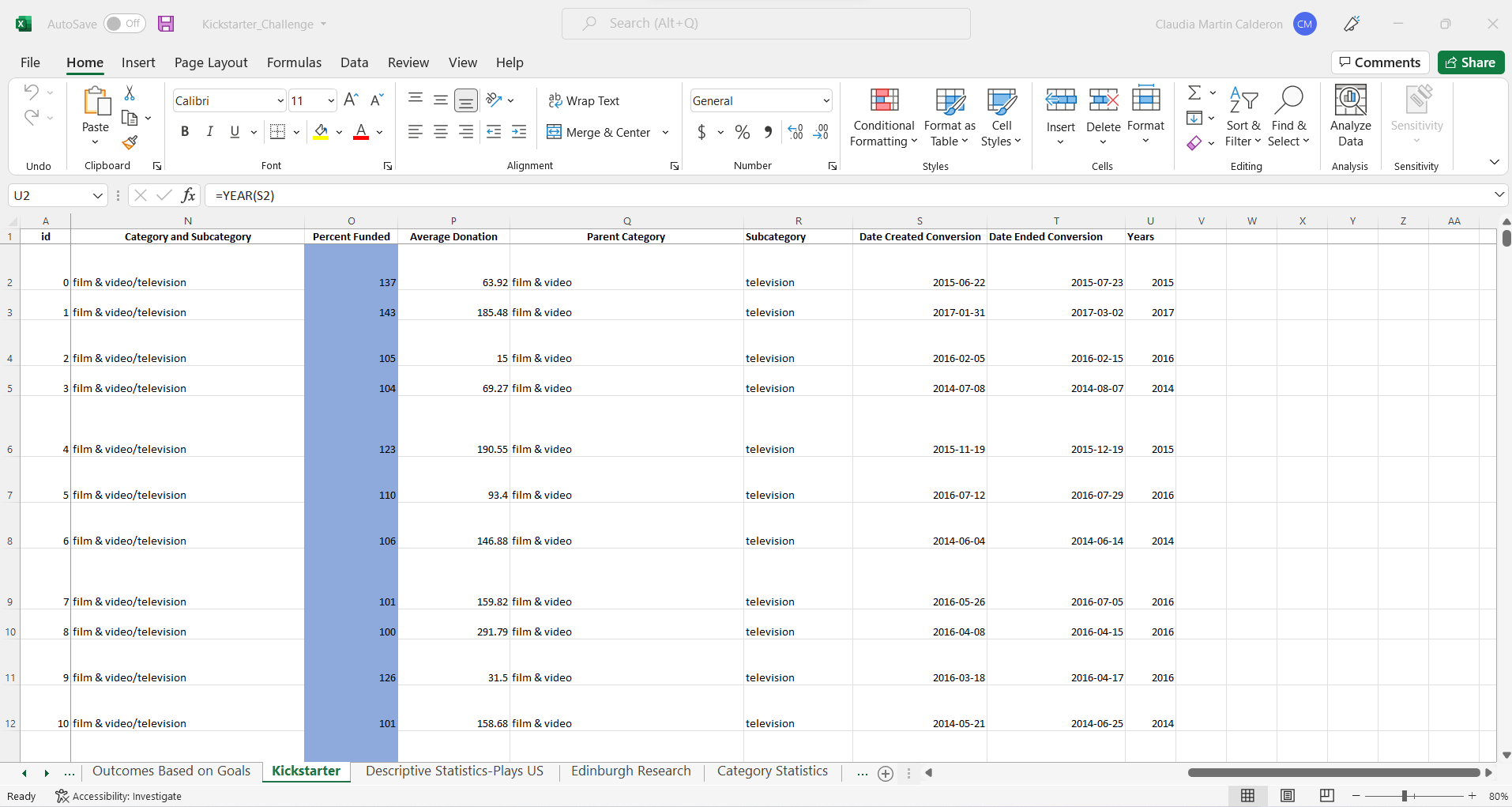1512x807 pixels.
Task: Click the Percent Style icon
Action: pyautogui.click(x=743, y=132)
